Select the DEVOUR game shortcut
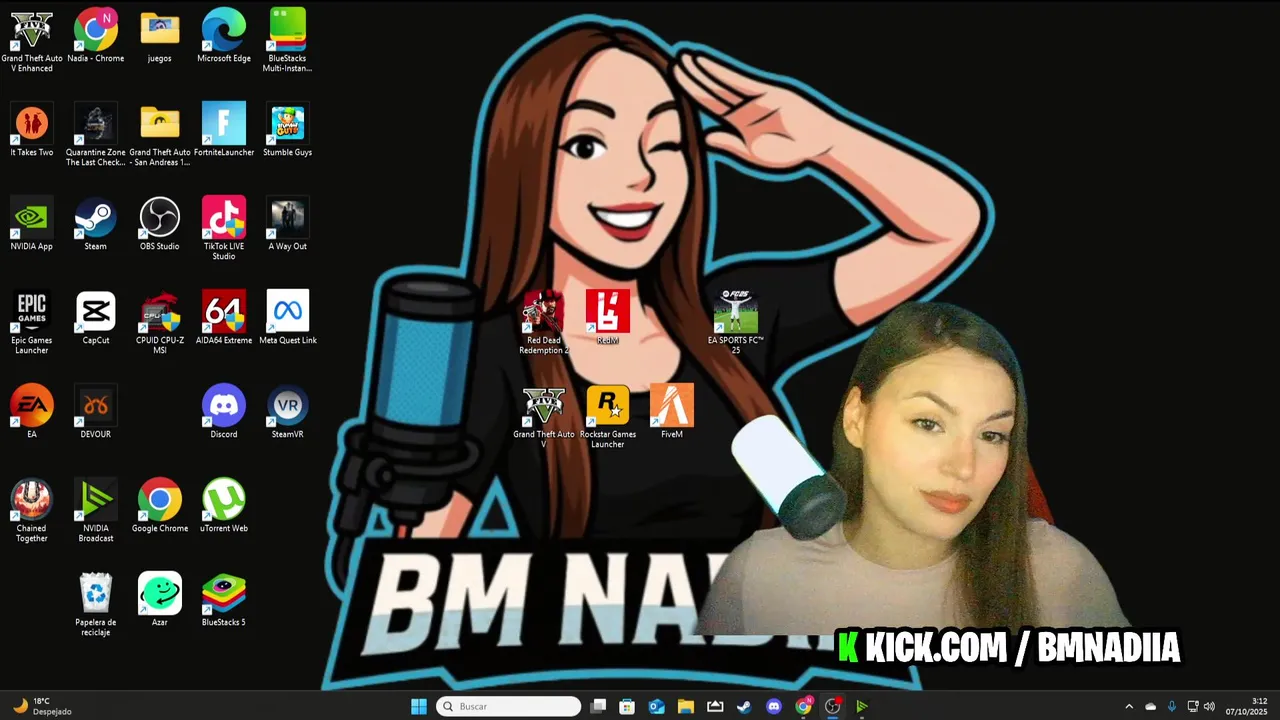The width and height of the screenshot is (1280, 720). click(96, 412)
